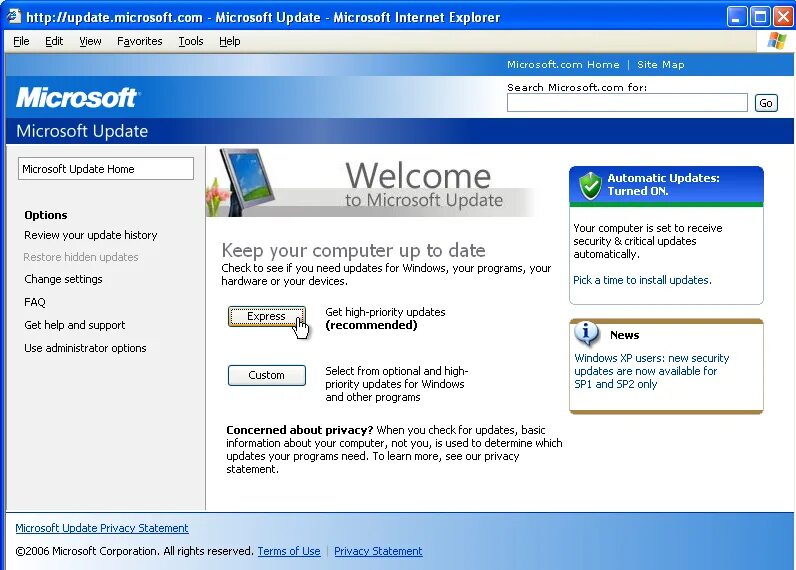796x570 pixels.
Task: Open Change settings option
Action: click(63, 279)
